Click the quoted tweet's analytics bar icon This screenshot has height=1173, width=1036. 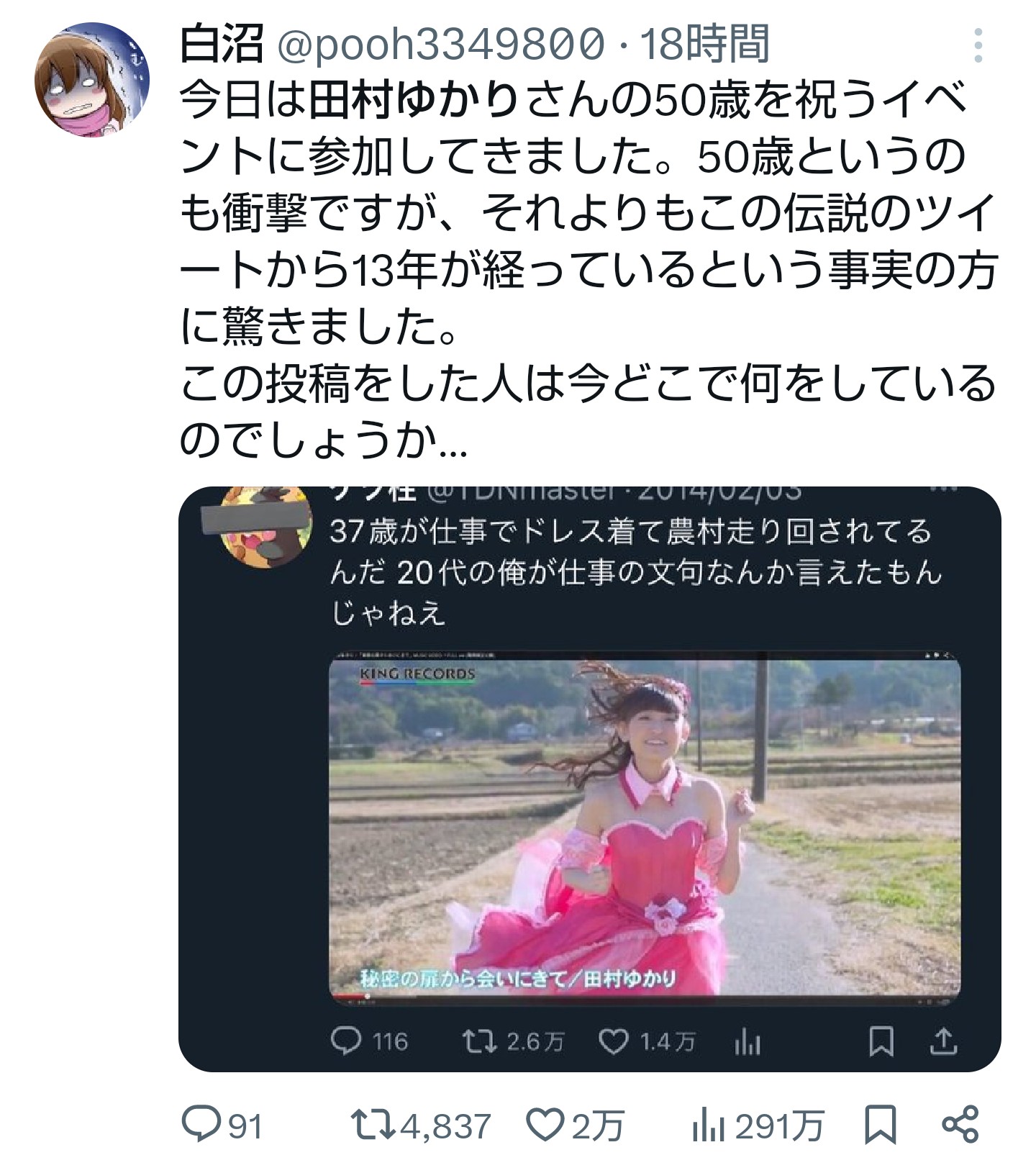[x=747, y=1041]
